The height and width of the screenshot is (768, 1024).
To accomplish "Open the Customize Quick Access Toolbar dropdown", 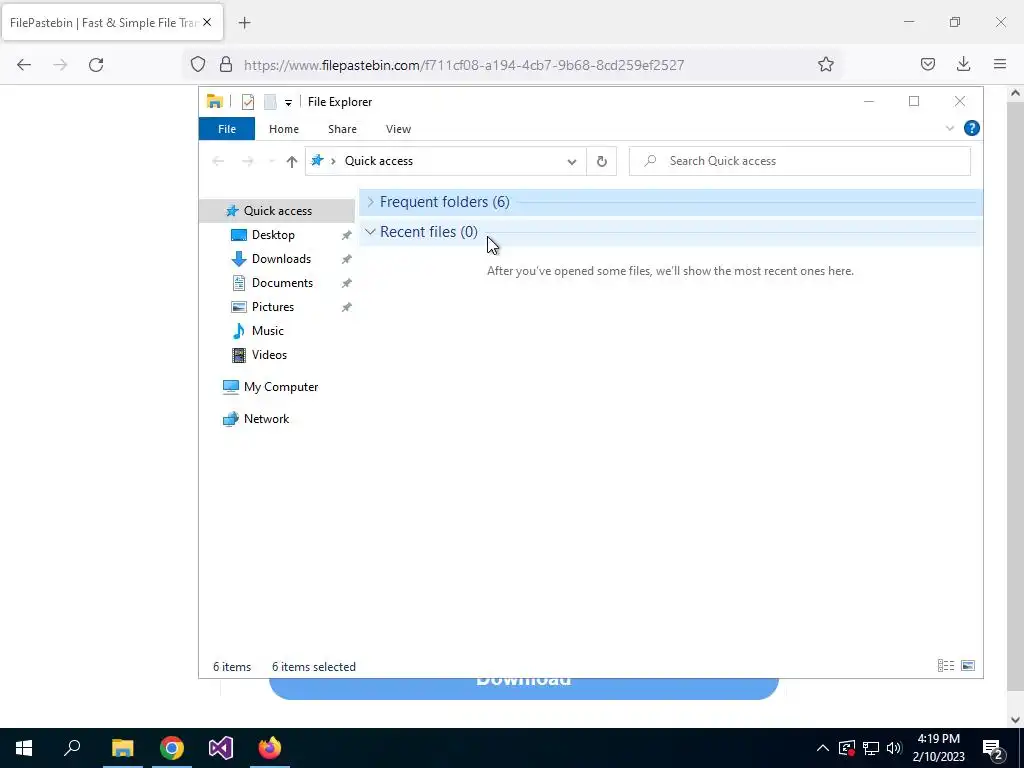I will pyautogui.click(x=288, y=103).
